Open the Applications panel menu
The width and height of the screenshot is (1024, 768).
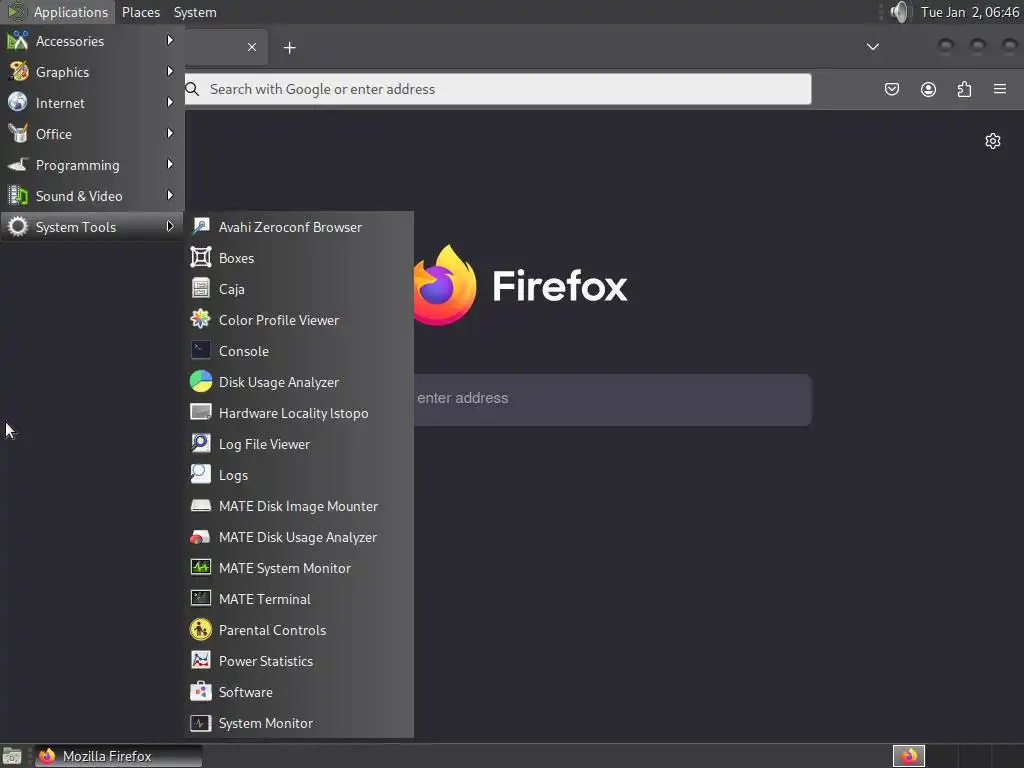click(x=58, y=12)
